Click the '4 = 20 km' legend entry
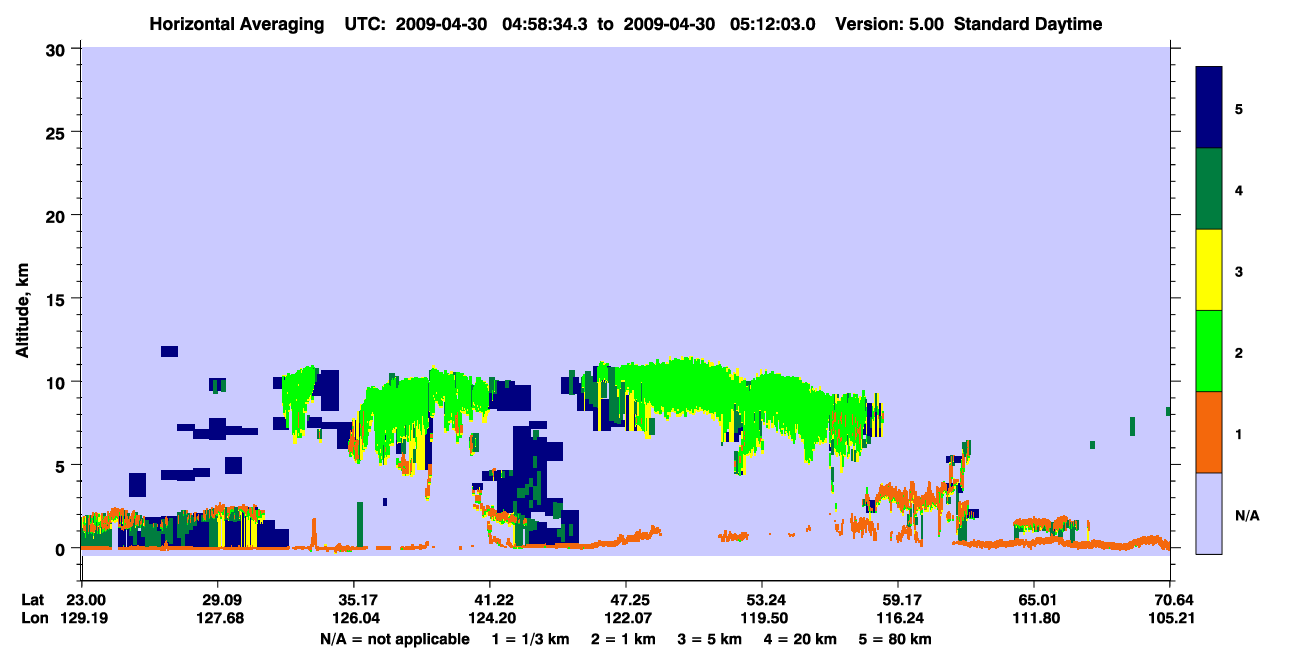 click(x=800, y=639)
